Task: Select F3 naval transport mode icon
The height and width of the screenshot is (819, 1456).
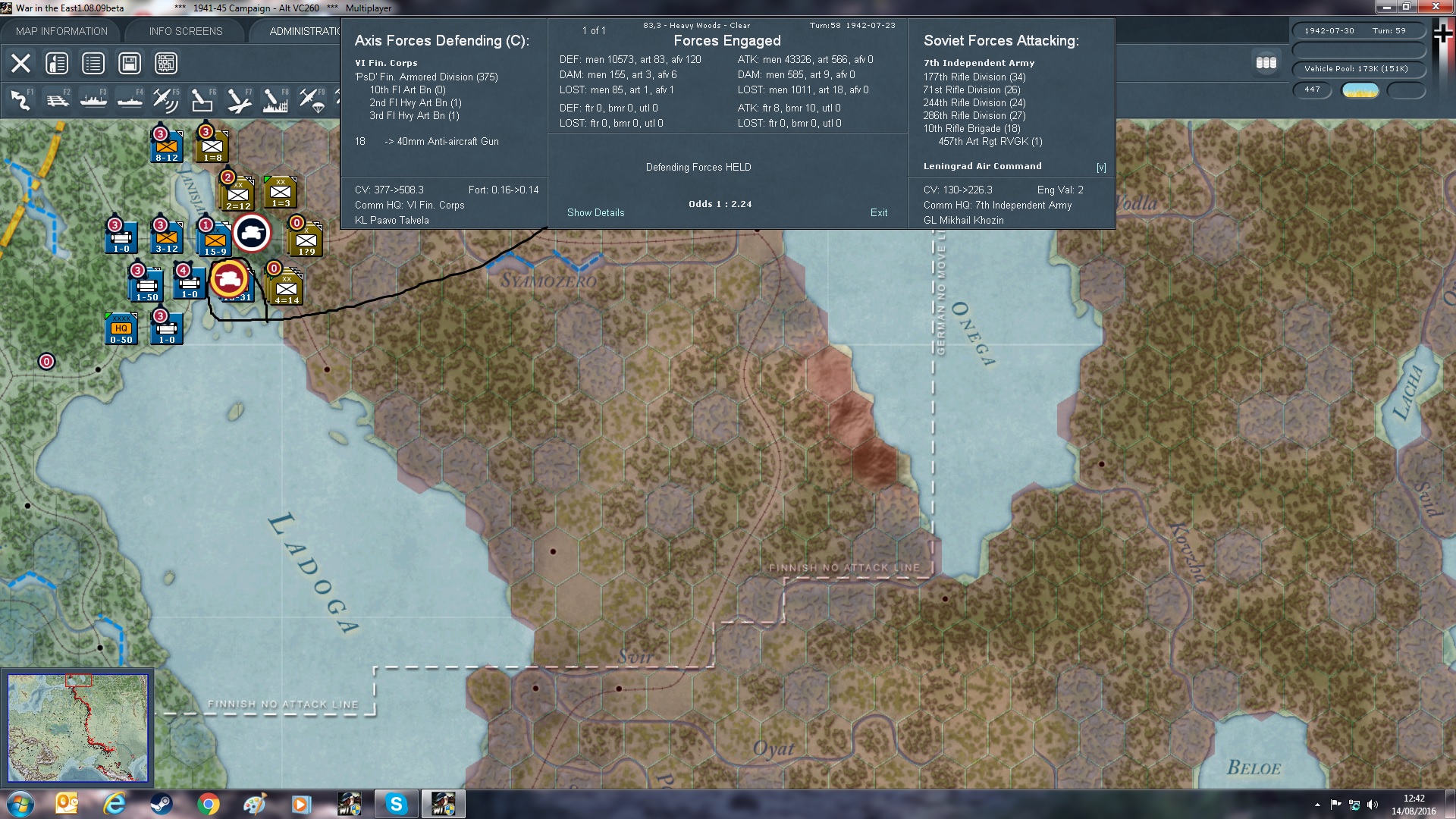Action: (93, 100)
